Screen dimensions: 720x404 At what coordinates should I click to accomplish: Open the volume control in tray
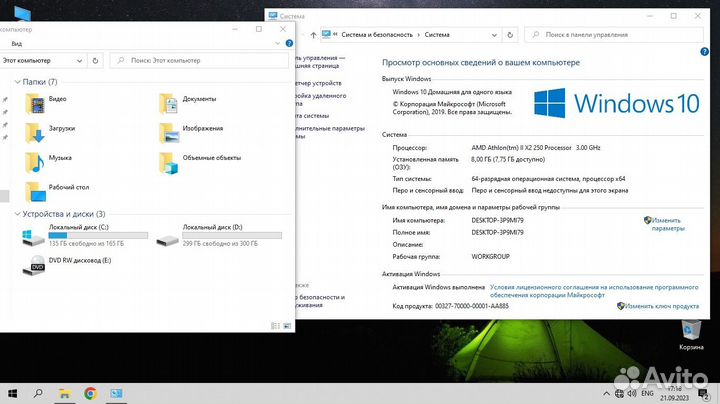point(632,393)
